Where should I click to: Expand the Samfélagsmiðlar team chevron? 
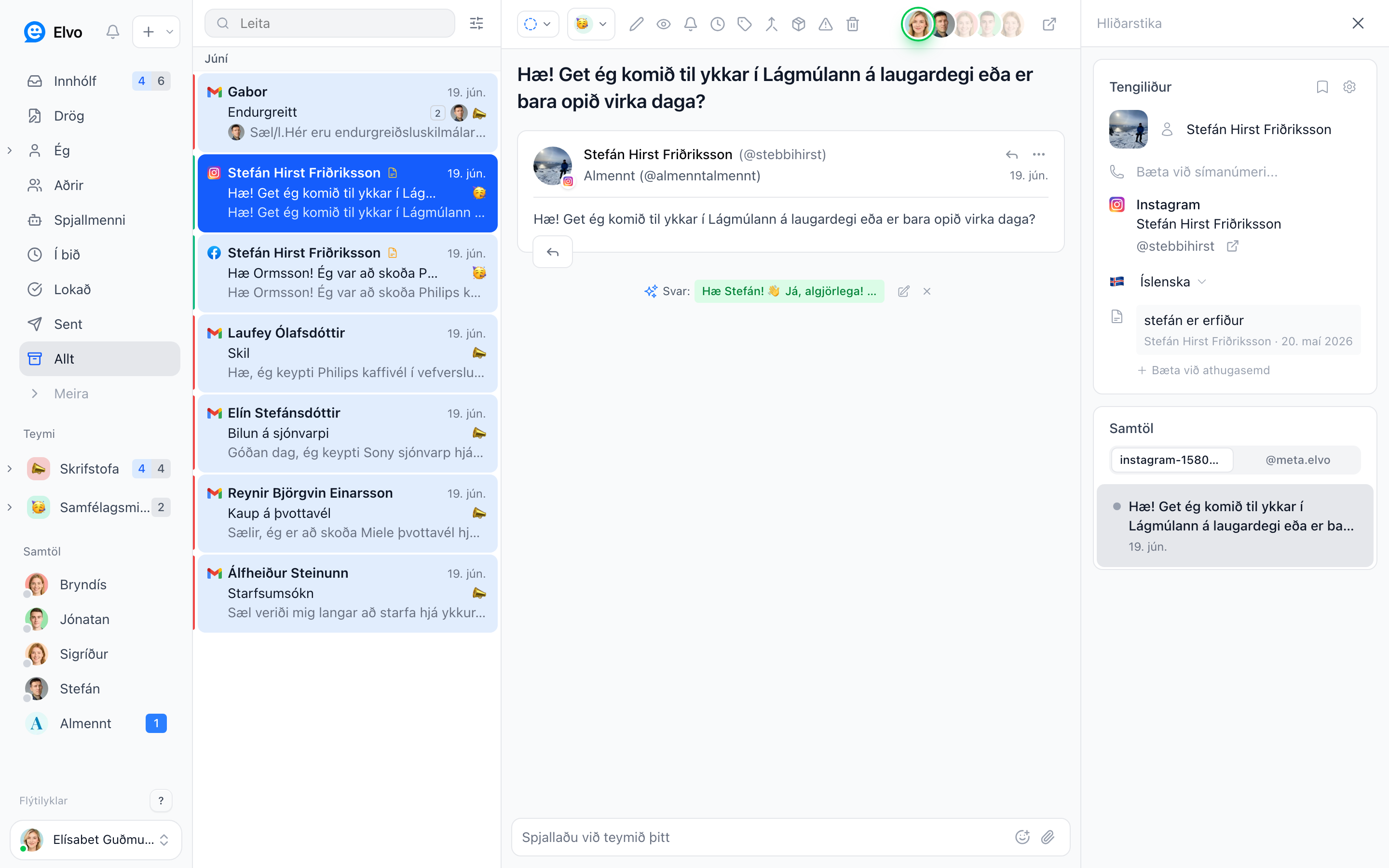coord(10,507)
